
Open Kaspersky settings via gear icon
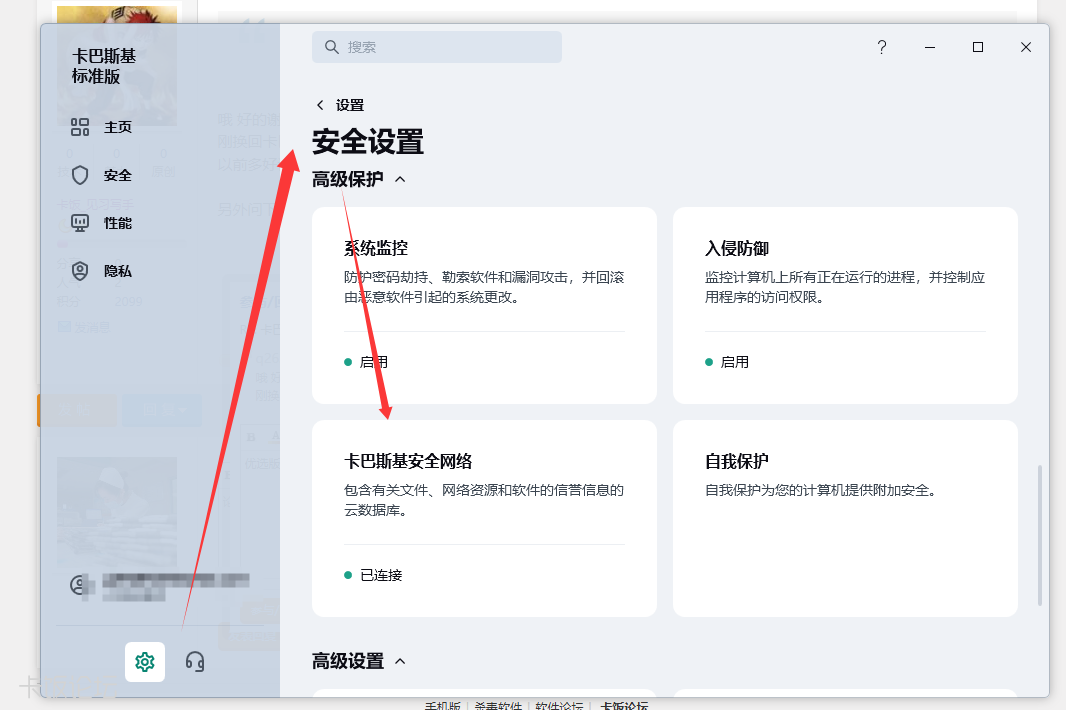144,662
